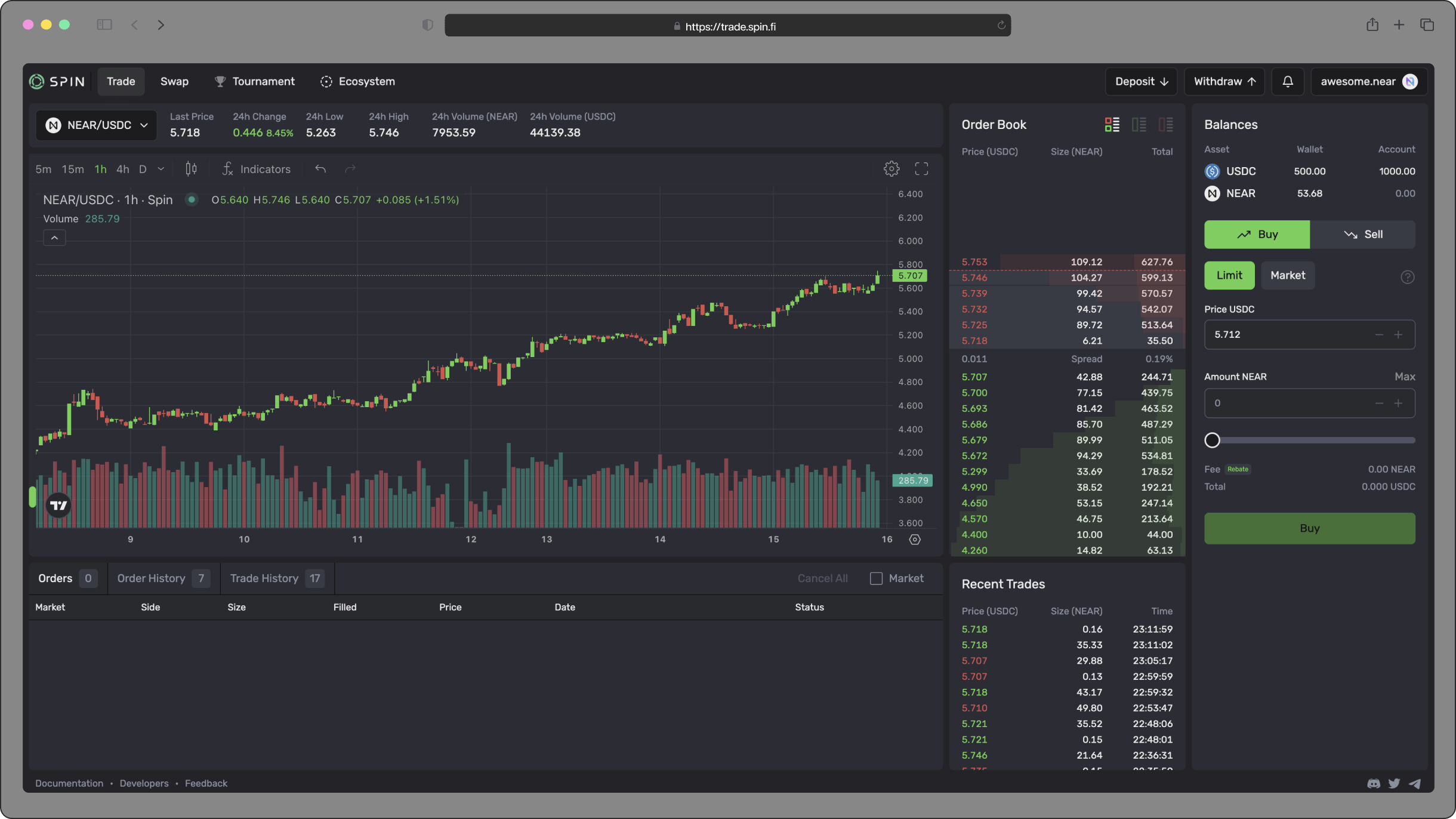The height and width of the screenshot is (819, 1456).
Task: Show only asks order book view
Action: click(x=1166, y=124)
